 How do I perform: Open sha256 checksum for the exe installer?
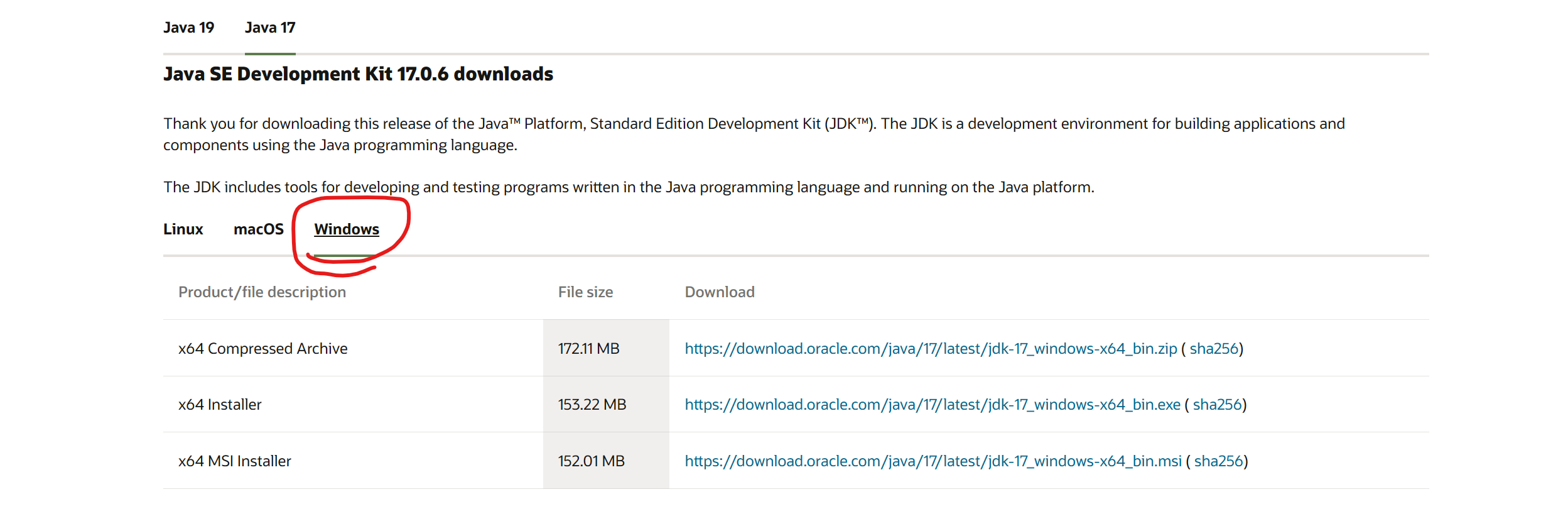coord(1218,405)
